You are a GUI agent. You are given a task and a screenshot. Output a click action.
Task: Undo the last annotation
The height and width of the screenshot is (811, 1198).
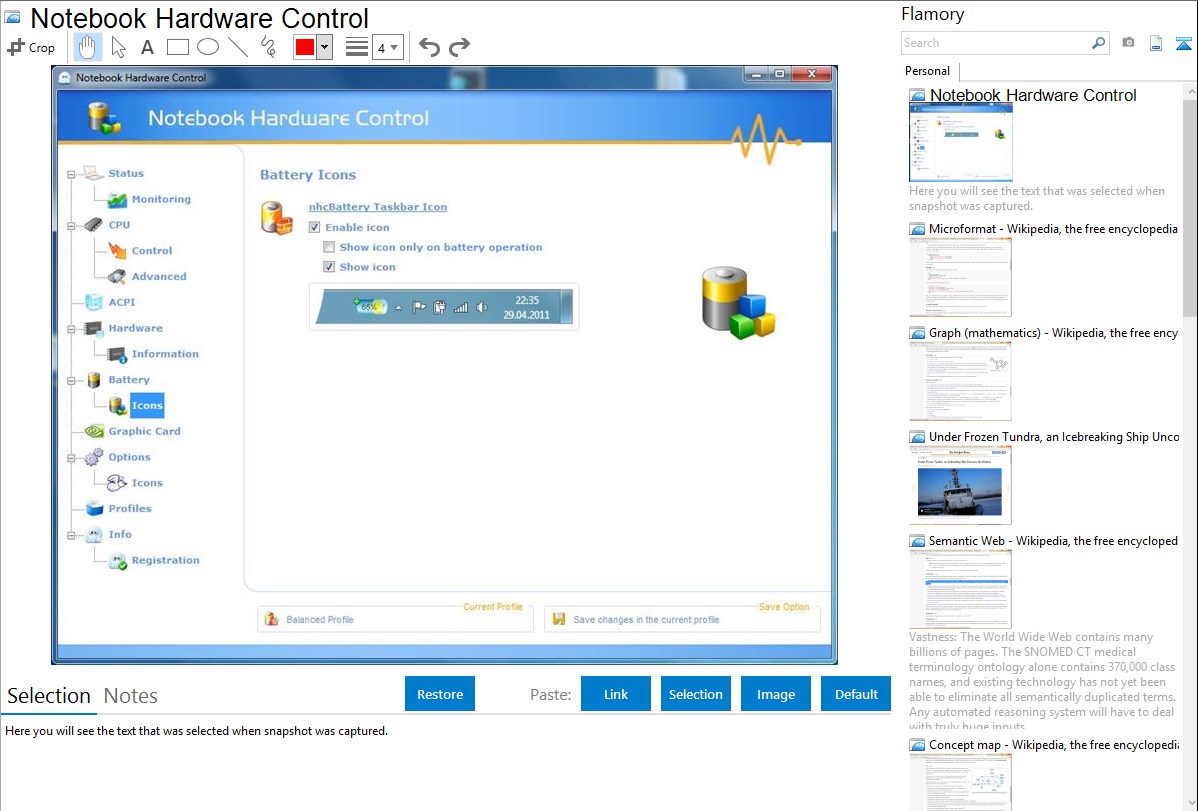(429, 47)
